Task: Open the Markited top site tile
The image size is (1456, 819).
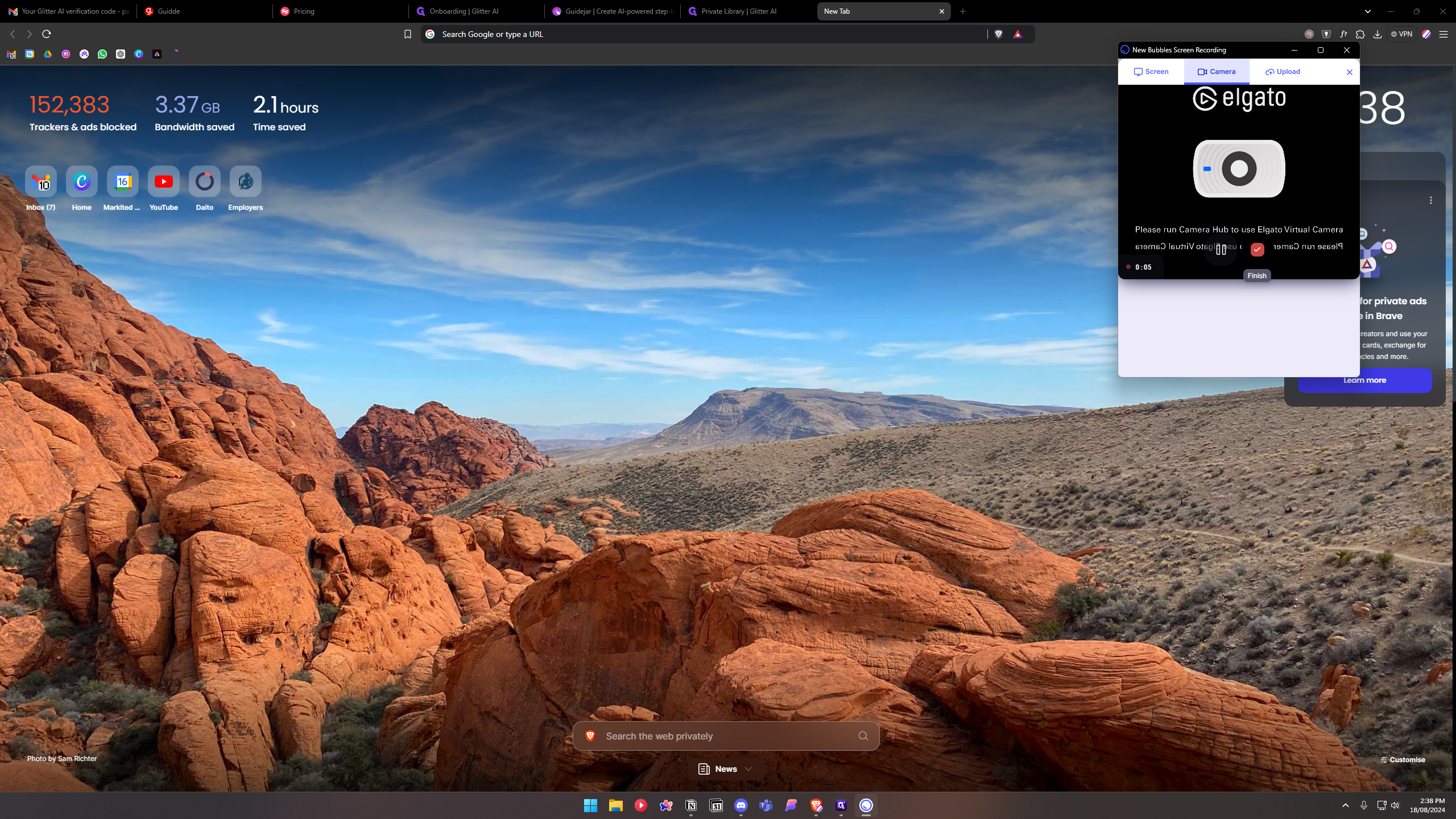Action: tap(122, 189)
